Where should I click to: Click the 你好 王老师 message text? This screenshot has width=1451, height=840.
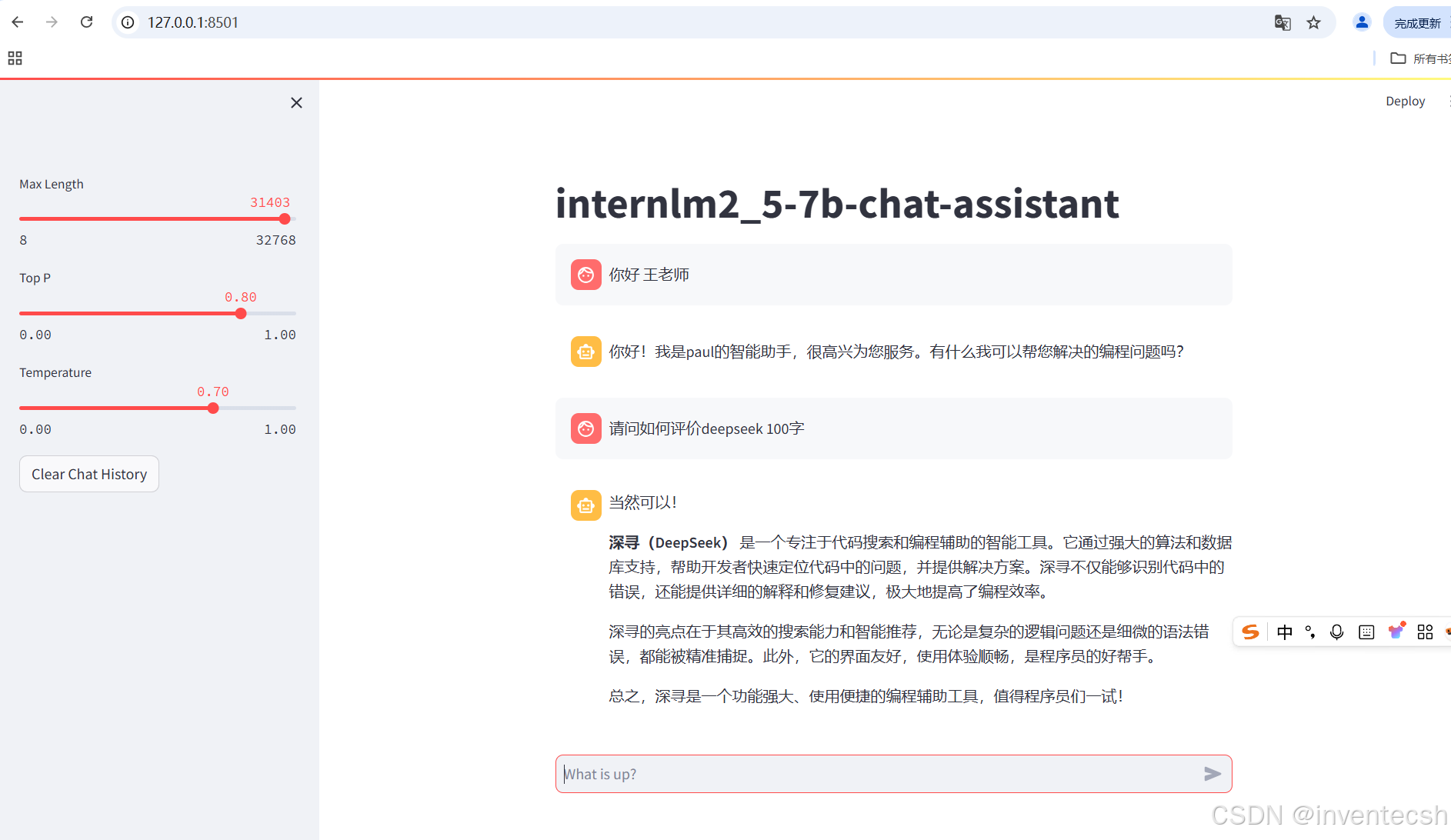point(649,275)
